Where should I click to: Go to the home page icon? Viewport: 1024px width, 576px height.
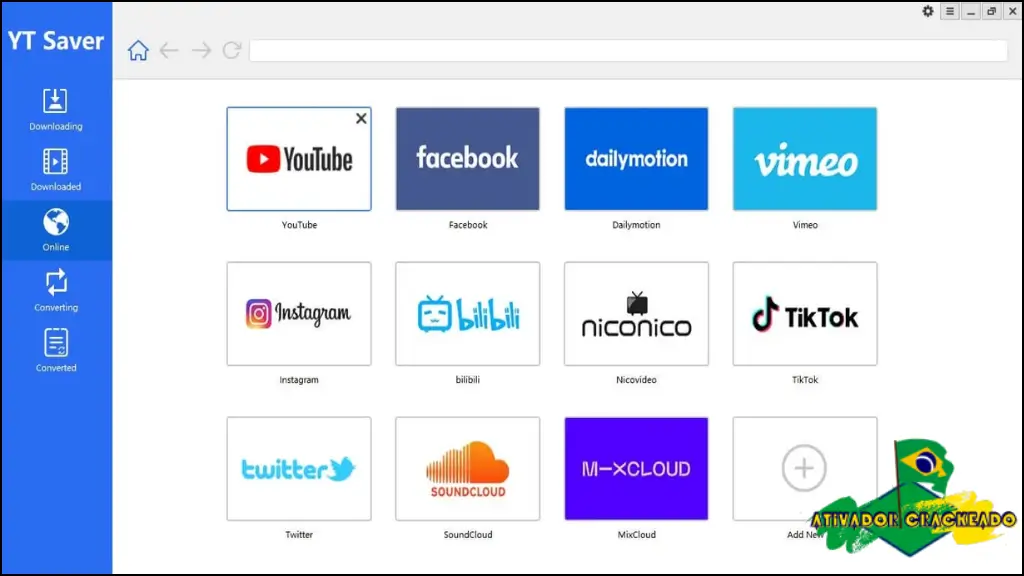click(x=138, y=50)
